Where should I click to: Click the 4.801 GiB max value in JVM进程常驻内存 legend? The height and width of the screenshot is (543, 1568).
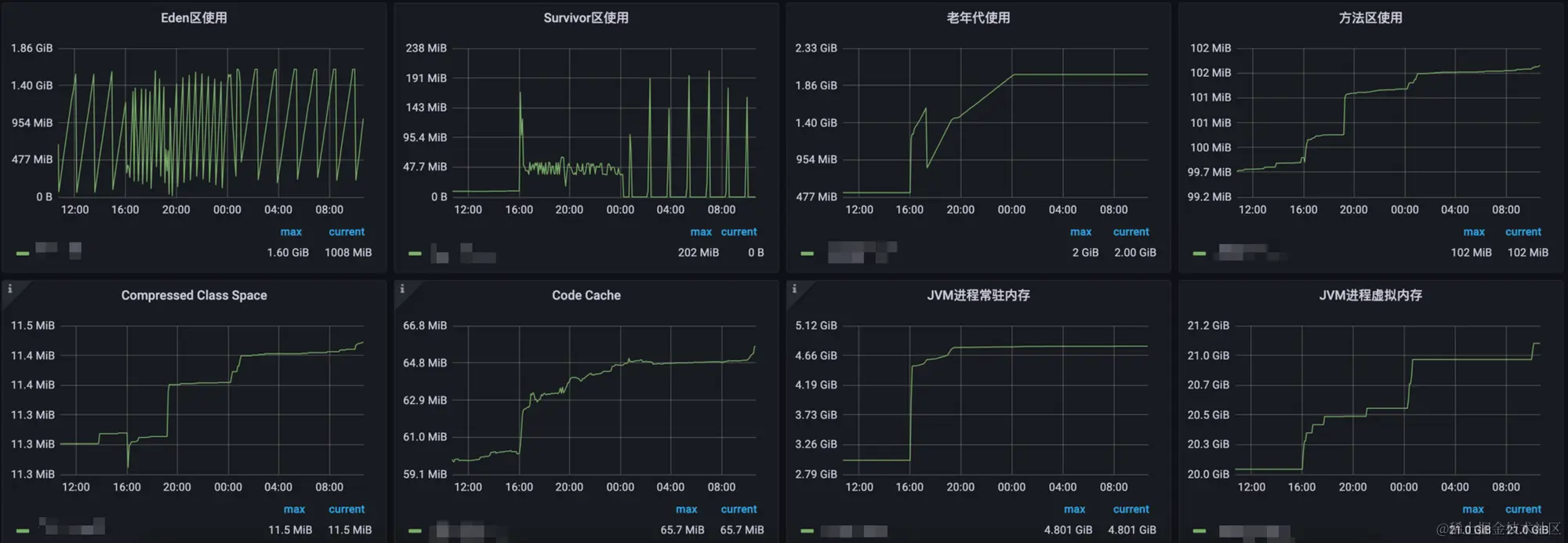[x=1068, y=530]
